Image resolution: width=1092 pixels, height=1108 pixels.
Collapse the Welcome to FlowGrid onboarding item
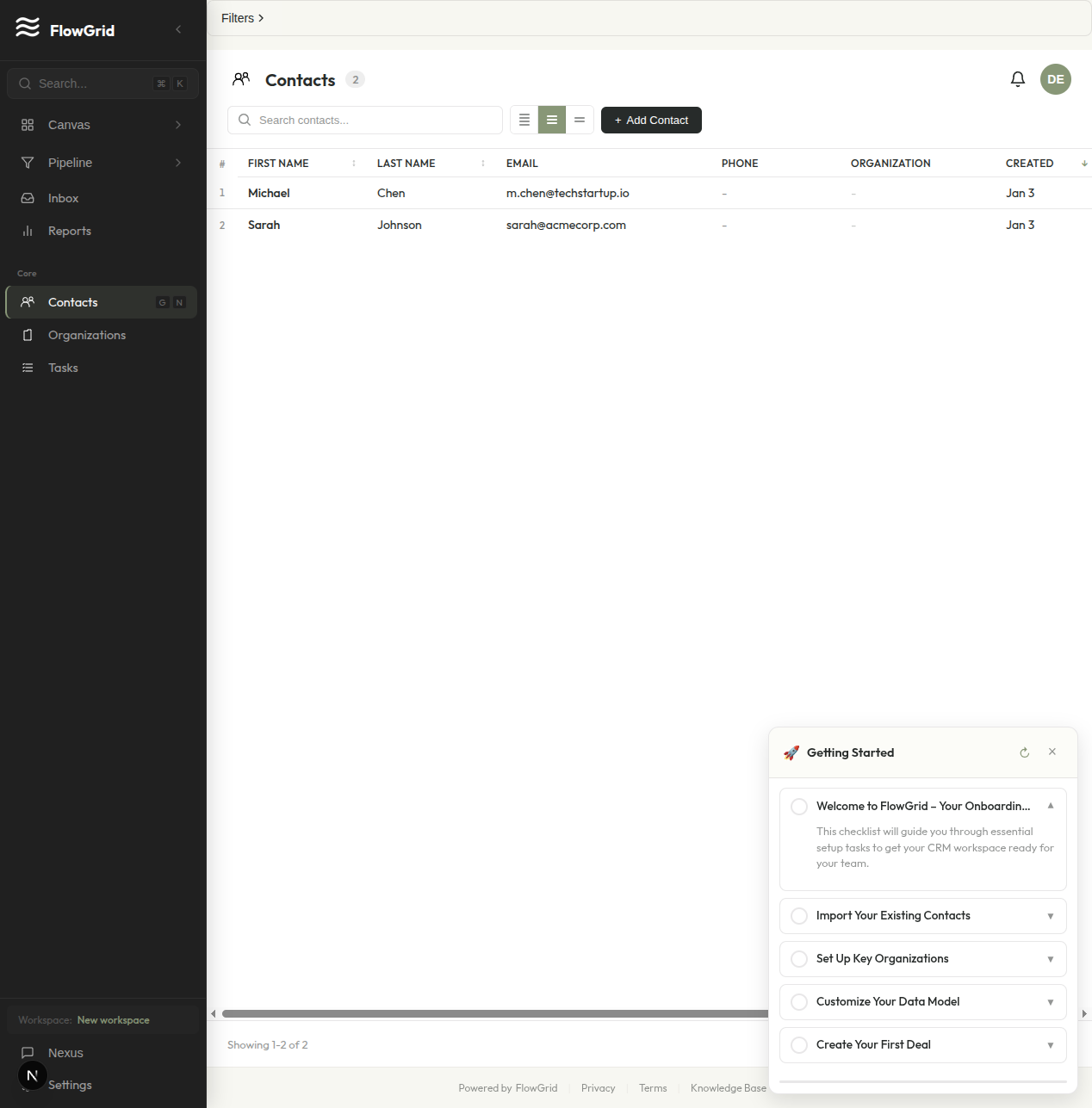point(1050,806)
